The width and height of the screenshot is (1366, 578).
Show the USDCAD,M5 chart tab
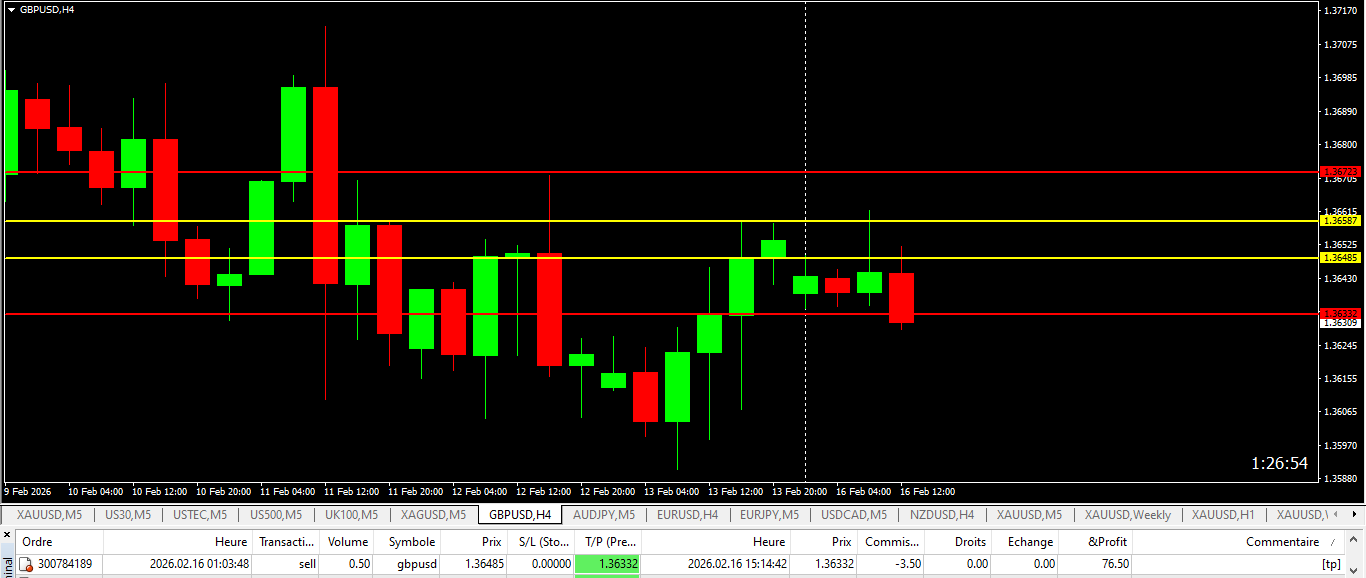(x=854, y=515)
